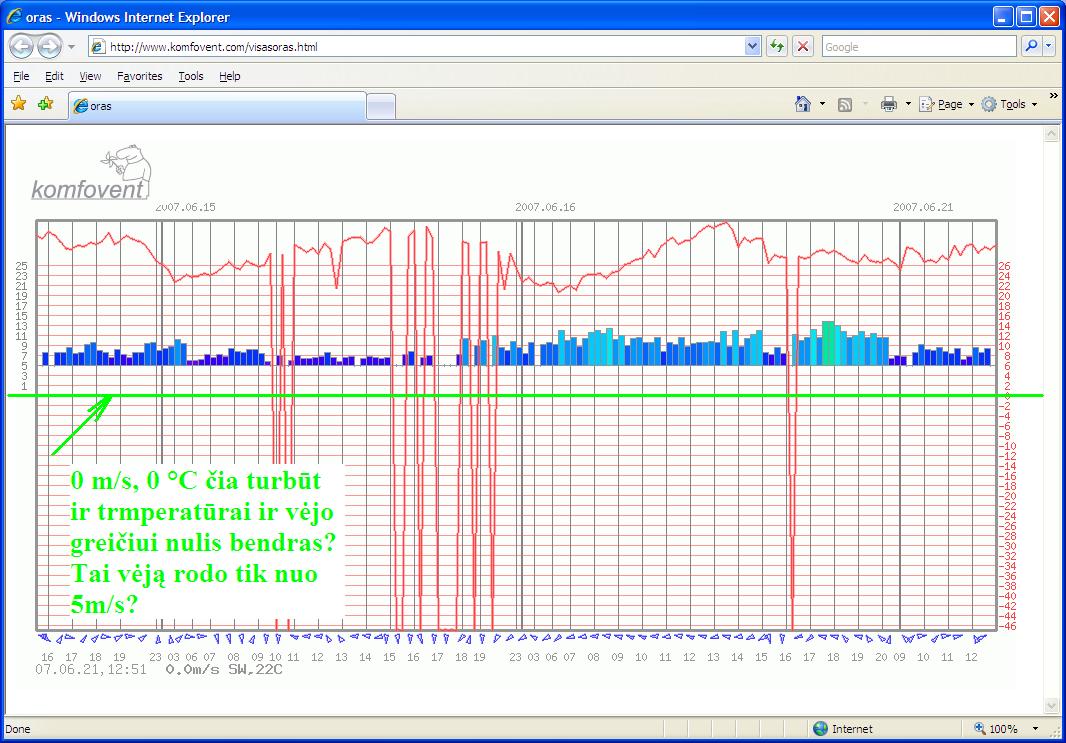Open the Edit menu
The image size is (1066, 743).
(54, 76)
